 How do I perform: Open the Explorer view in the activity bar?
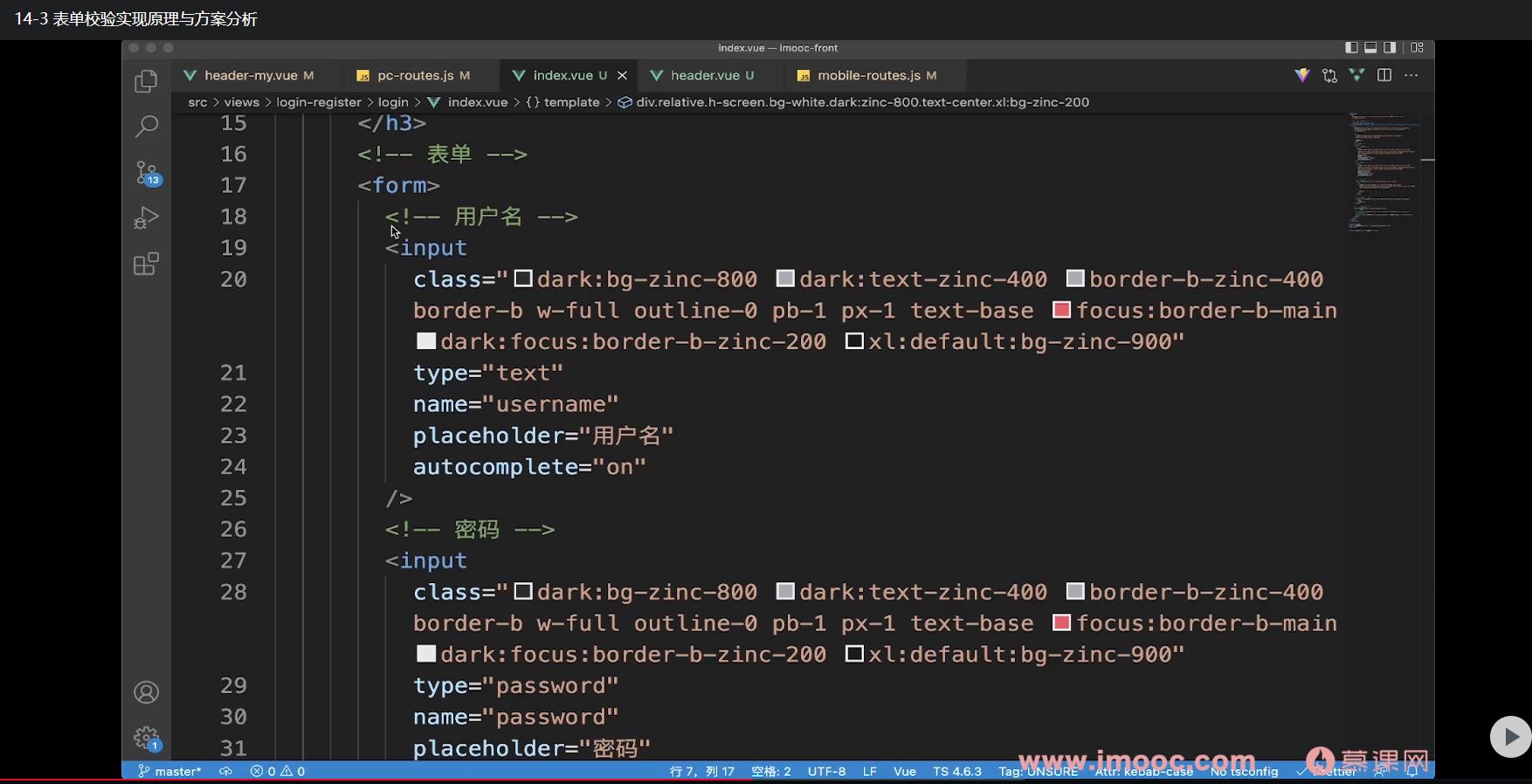146,81
